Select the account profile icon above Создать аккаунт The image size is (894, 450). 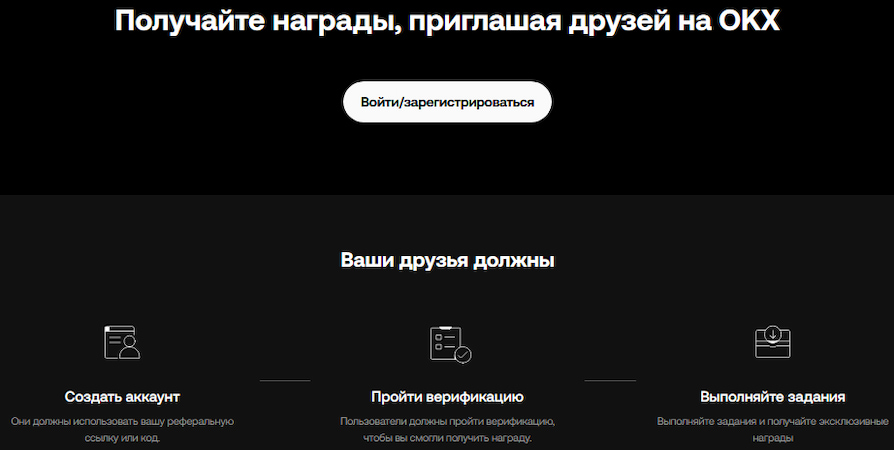pyautogui.click(x=122, y=342)
